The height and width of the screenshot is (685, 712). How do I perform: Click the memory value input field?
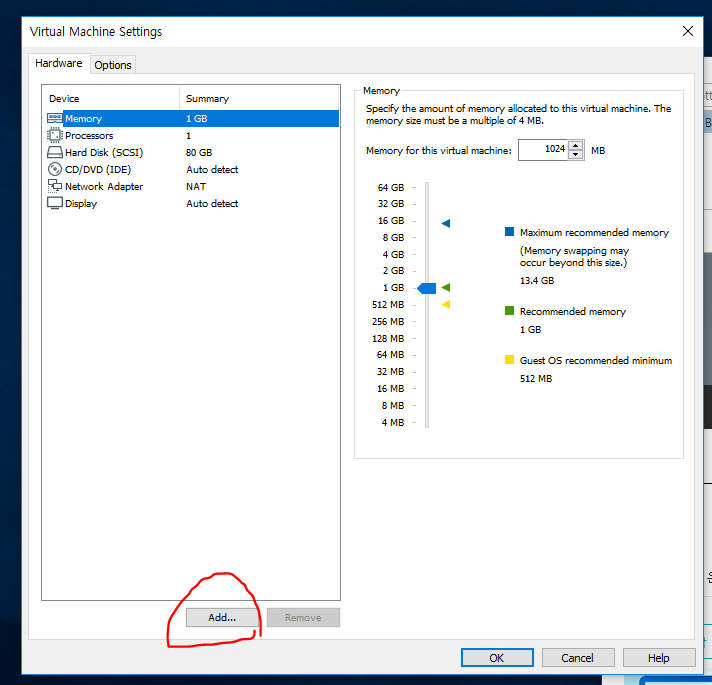pos(543,150)
